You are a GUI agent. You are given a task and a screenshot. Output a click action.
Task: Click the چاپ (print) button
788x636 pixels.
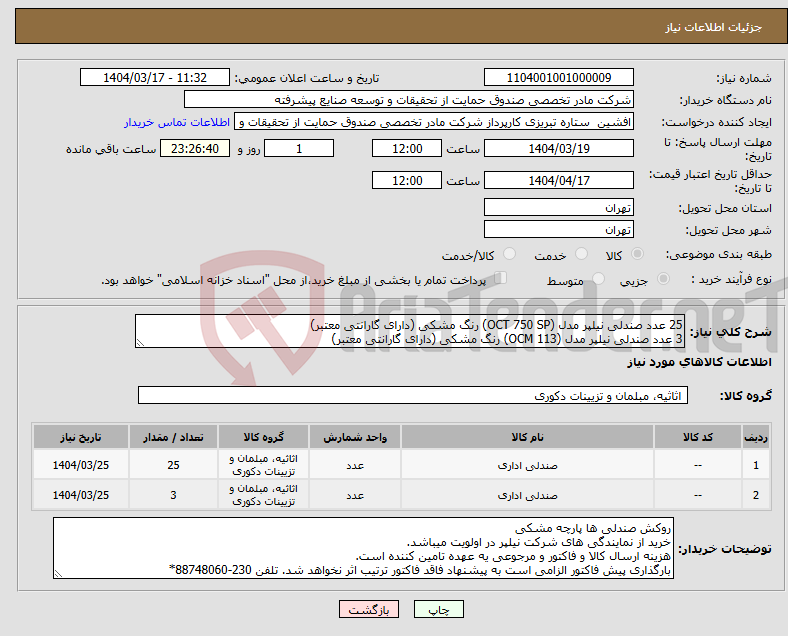pyautogui.click(x=438, y=609)
